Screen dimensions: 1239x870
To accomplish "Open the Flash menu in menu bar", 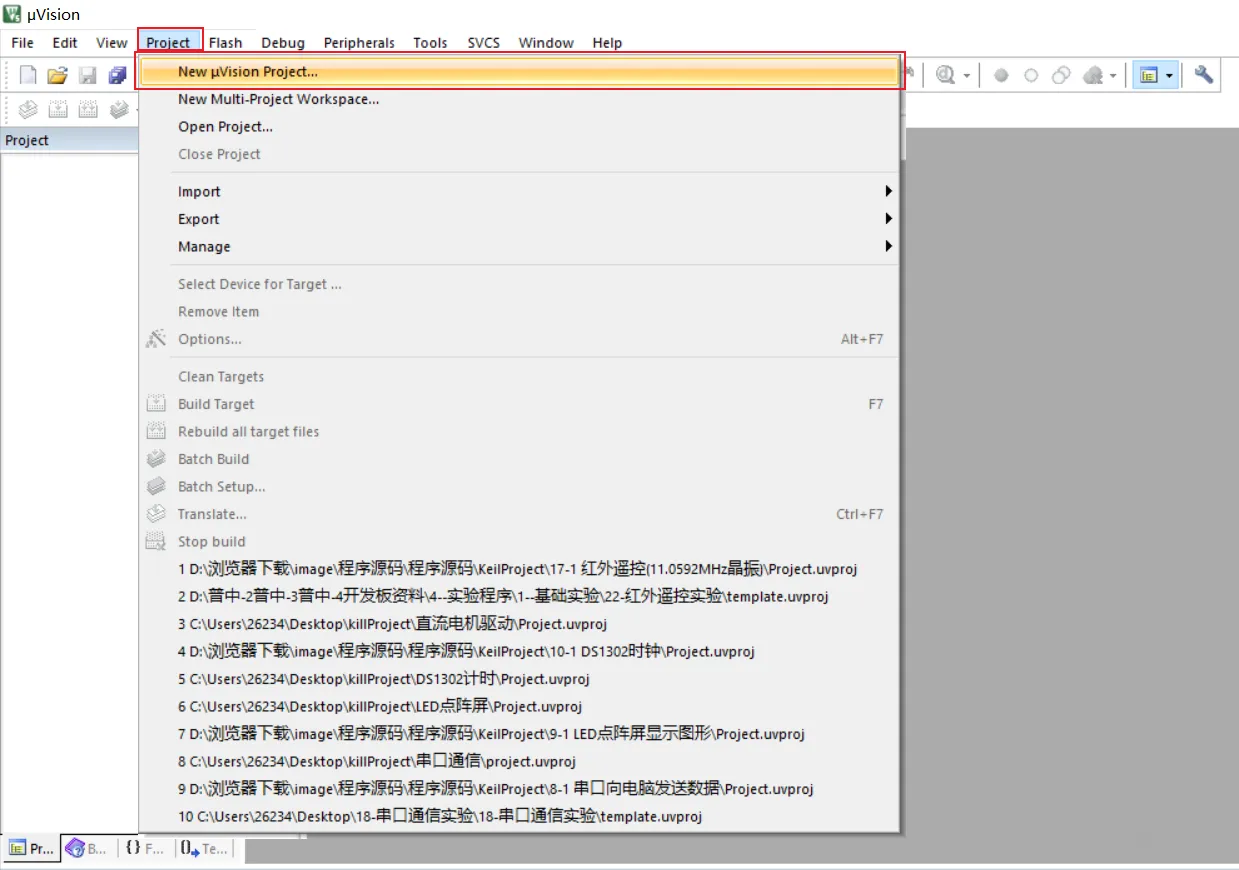I will coord(225,42).
